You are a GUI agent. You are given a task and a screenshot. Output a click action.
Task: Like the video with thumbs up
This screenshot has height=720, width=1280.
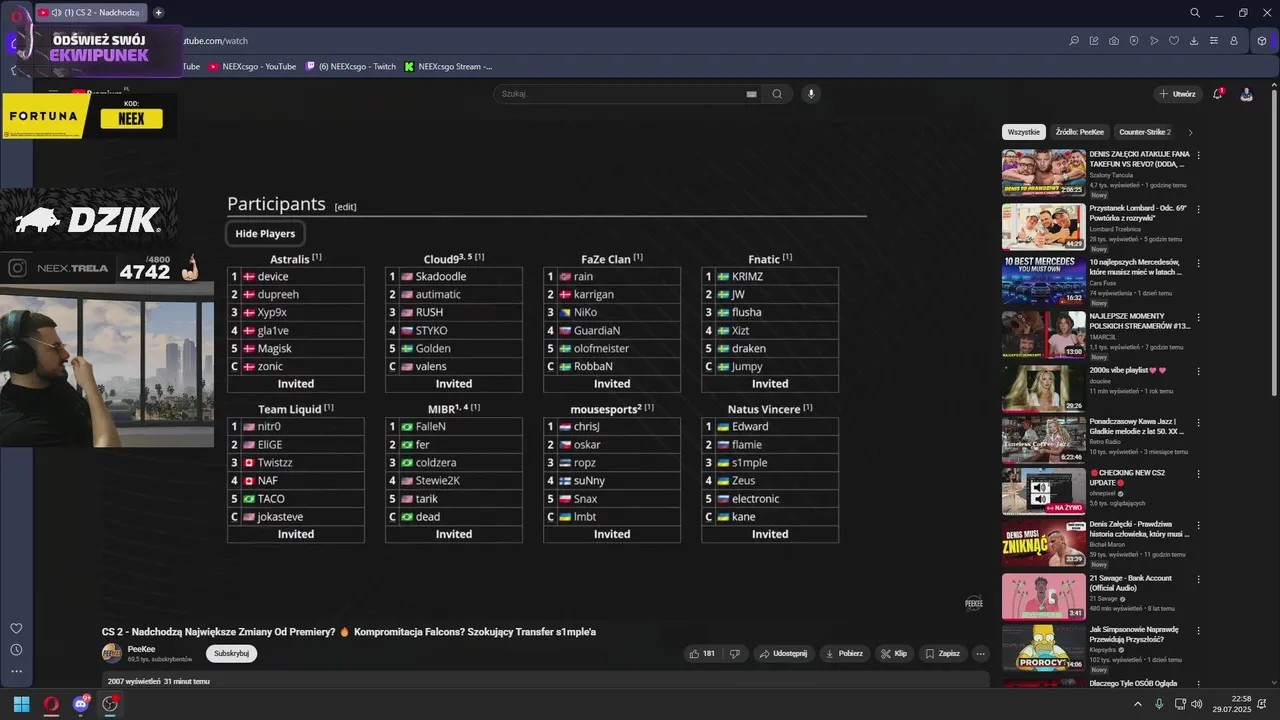pyautogui.click(x=701, y=654)
